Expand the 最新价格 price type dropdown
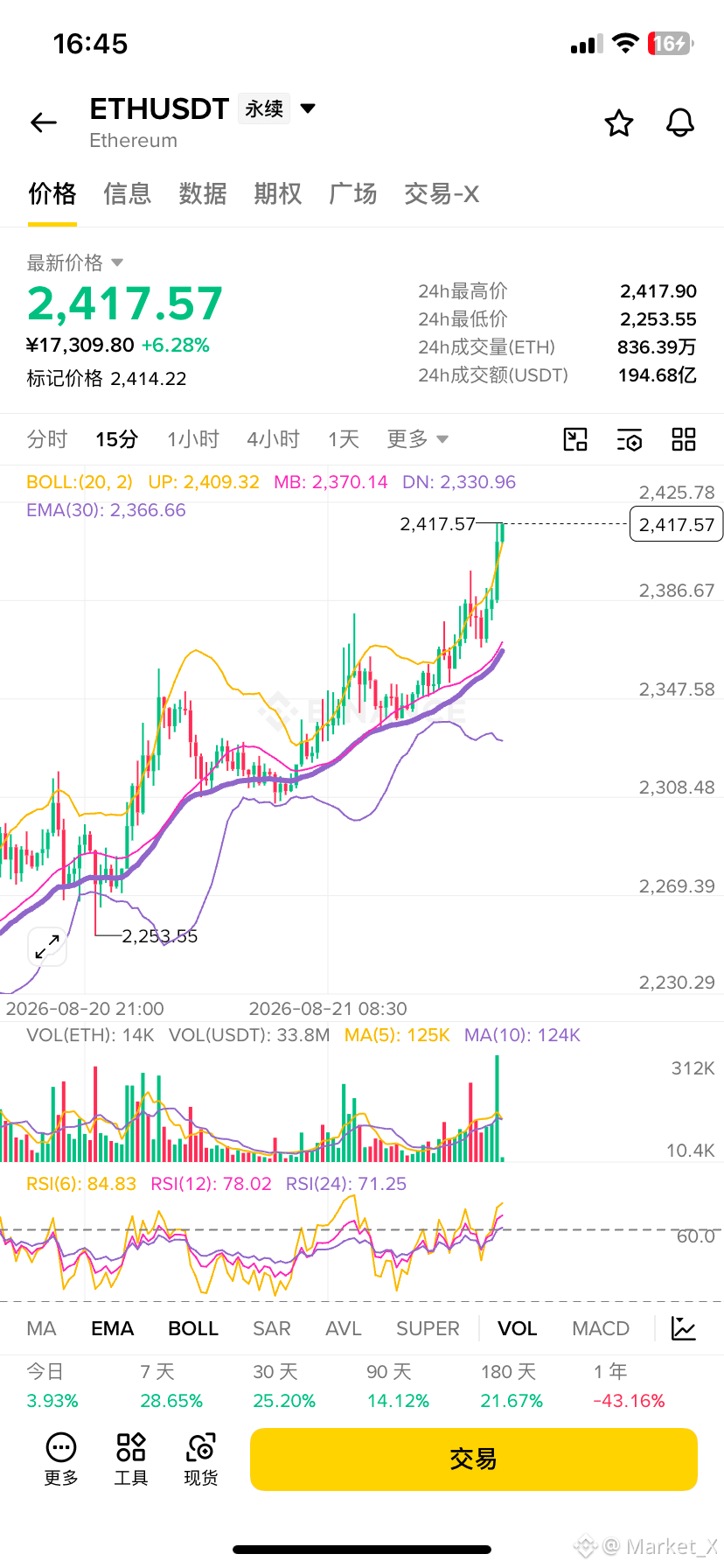This screenshot has height=1568, width=724. click(118, 262)
